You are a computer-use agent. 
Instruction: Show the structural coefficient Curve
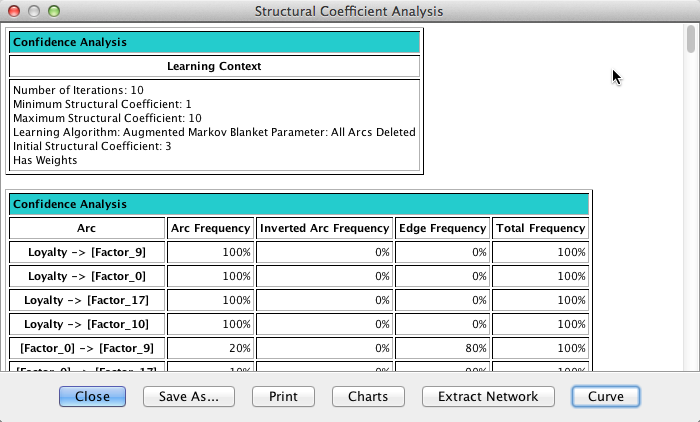click(x=606, y=397)
